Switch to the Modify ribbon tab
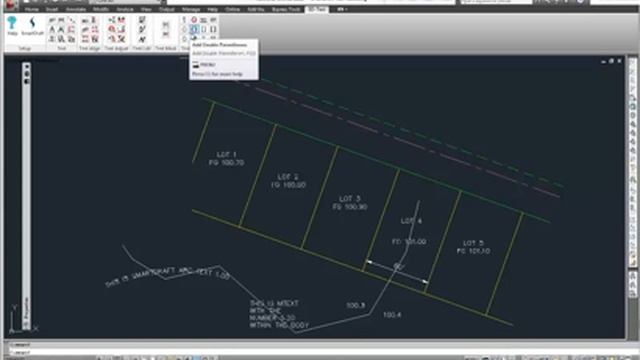The image size is (640, 360). click(100, 9)
